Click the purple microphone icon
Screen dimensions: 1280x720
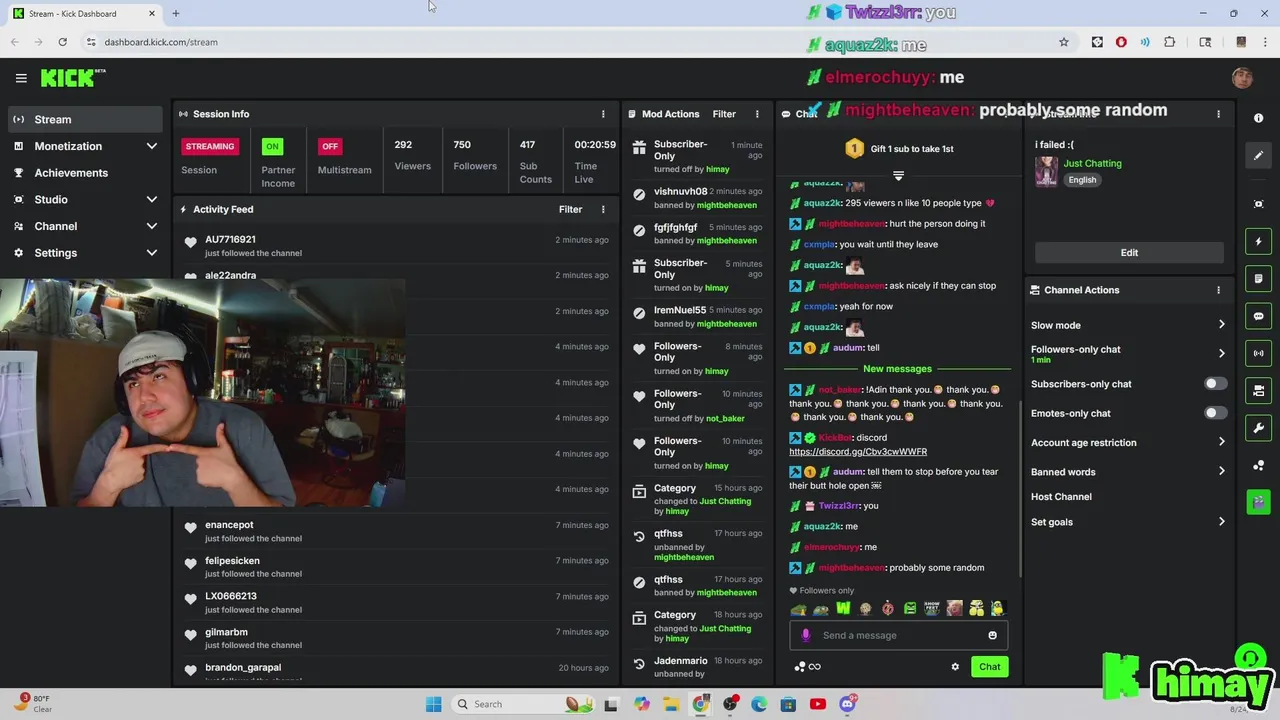point(806,635)
